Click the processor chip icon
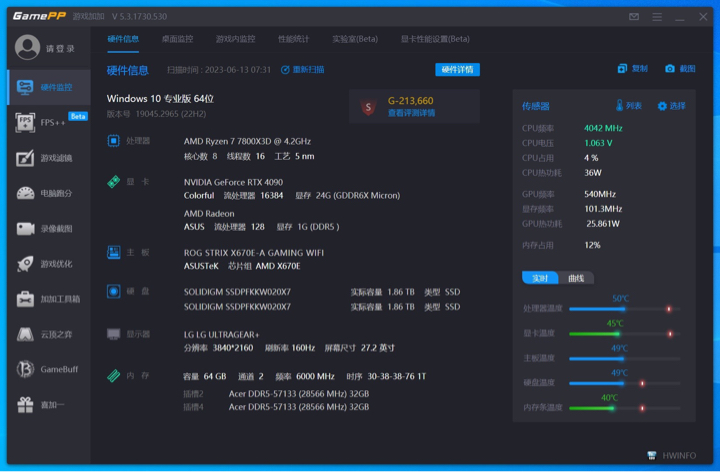 pos(113,140)
